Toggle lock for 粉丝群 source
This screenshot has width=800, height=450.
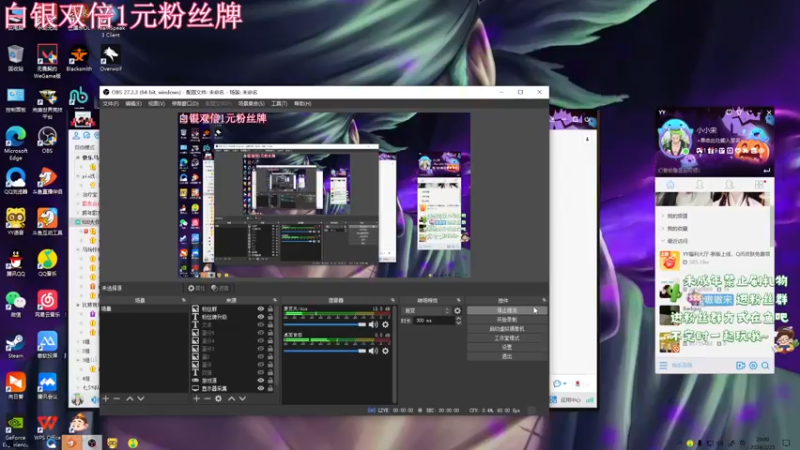point(270,309)
